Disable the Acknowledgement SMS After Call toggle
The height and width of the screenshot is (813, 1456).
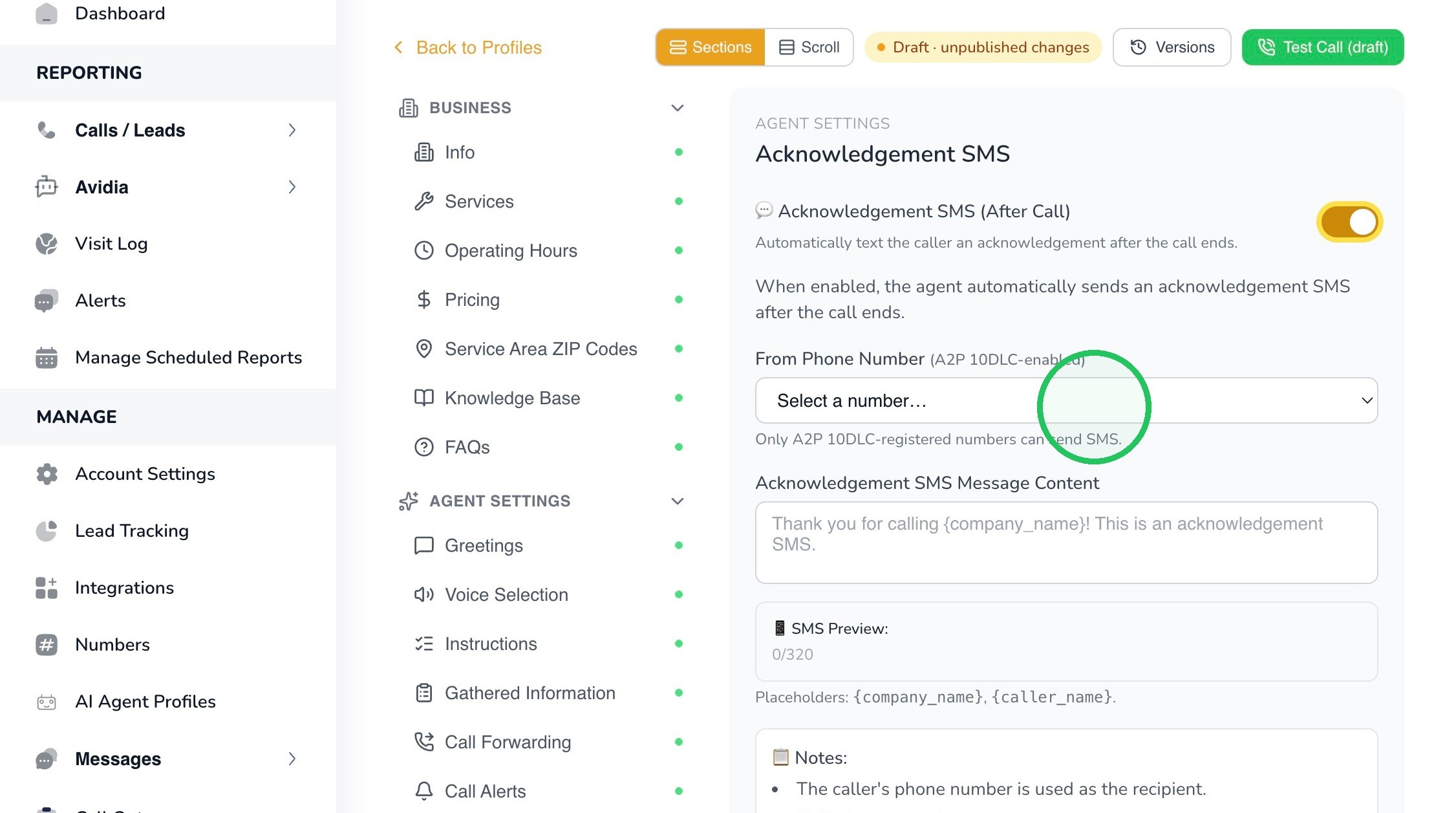pyautogui.click(x=1349, y=222)
